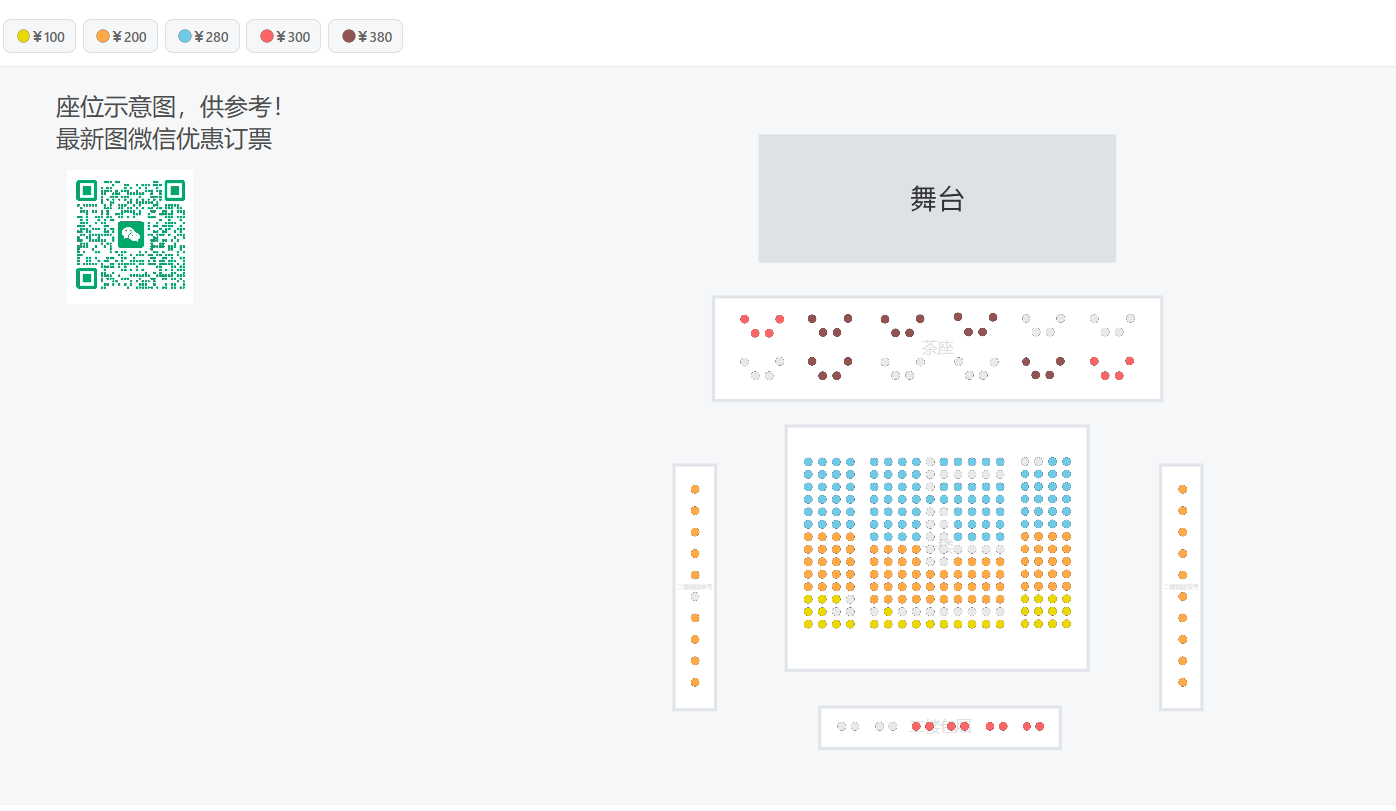Click the grey unavailable seat in left side strip
The height and width of the screenshot is (811, 1396).
tap(695, 596)
